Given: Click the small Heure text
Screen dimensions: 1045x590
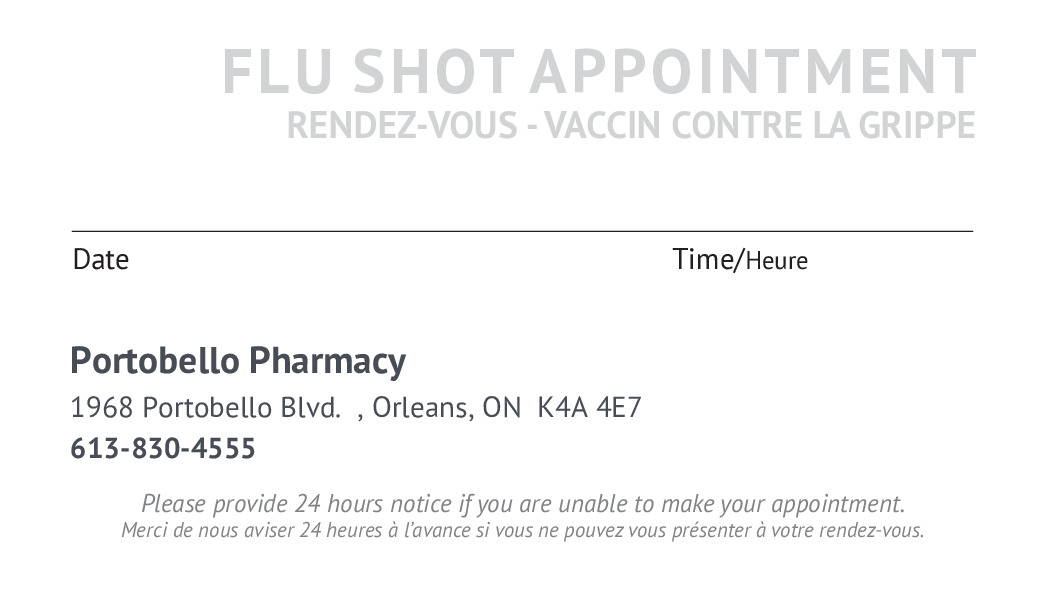Looking at the screenshot, I should tap(777, 262).
